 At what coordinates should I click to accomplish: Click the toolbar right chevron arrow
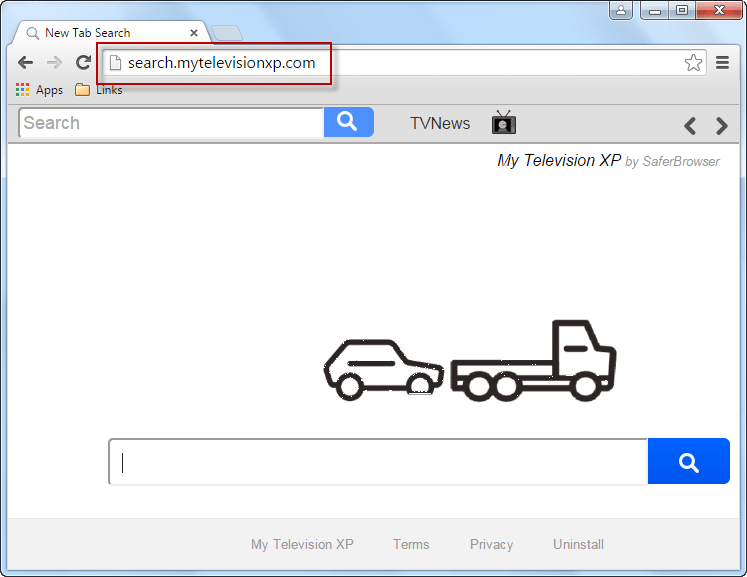click(x=722, y=126)
